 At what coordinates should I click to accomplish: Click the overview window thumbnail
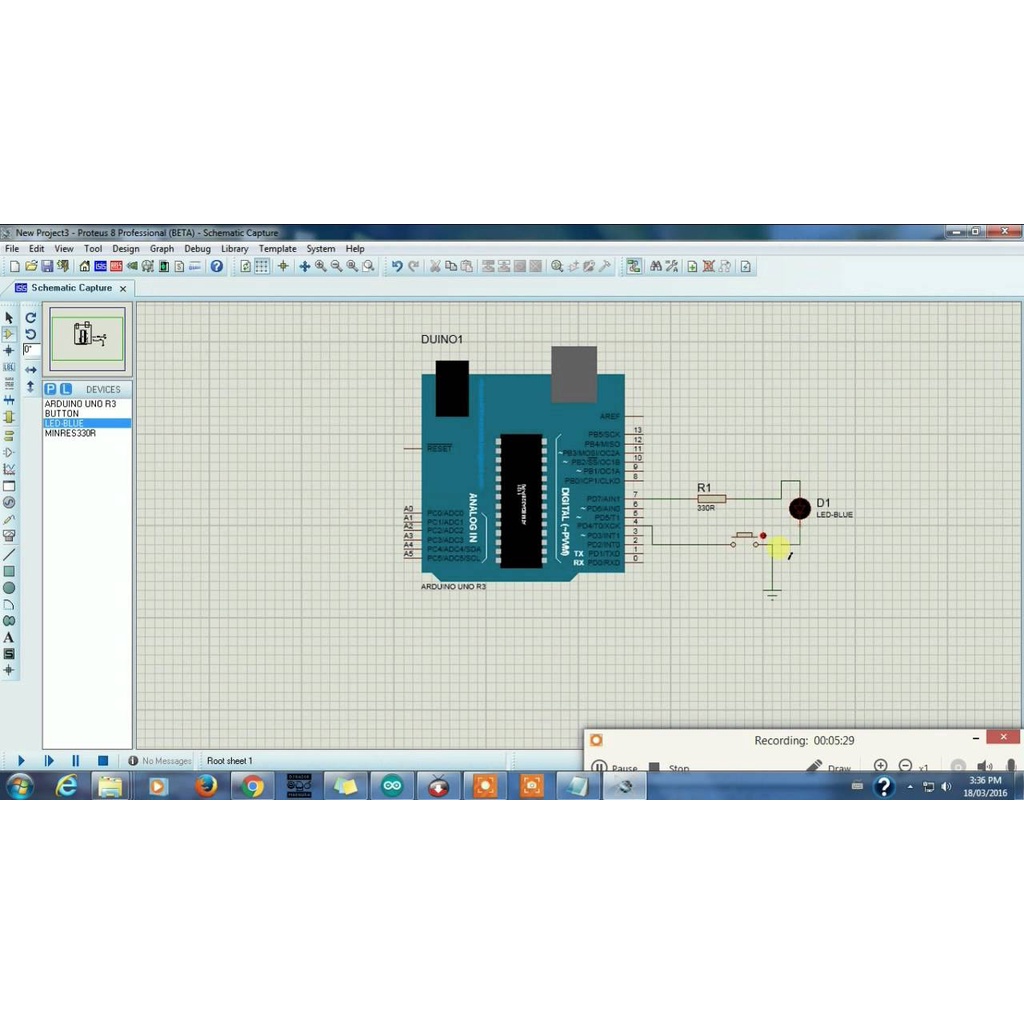pyautogui.click(x=88, y=338)
